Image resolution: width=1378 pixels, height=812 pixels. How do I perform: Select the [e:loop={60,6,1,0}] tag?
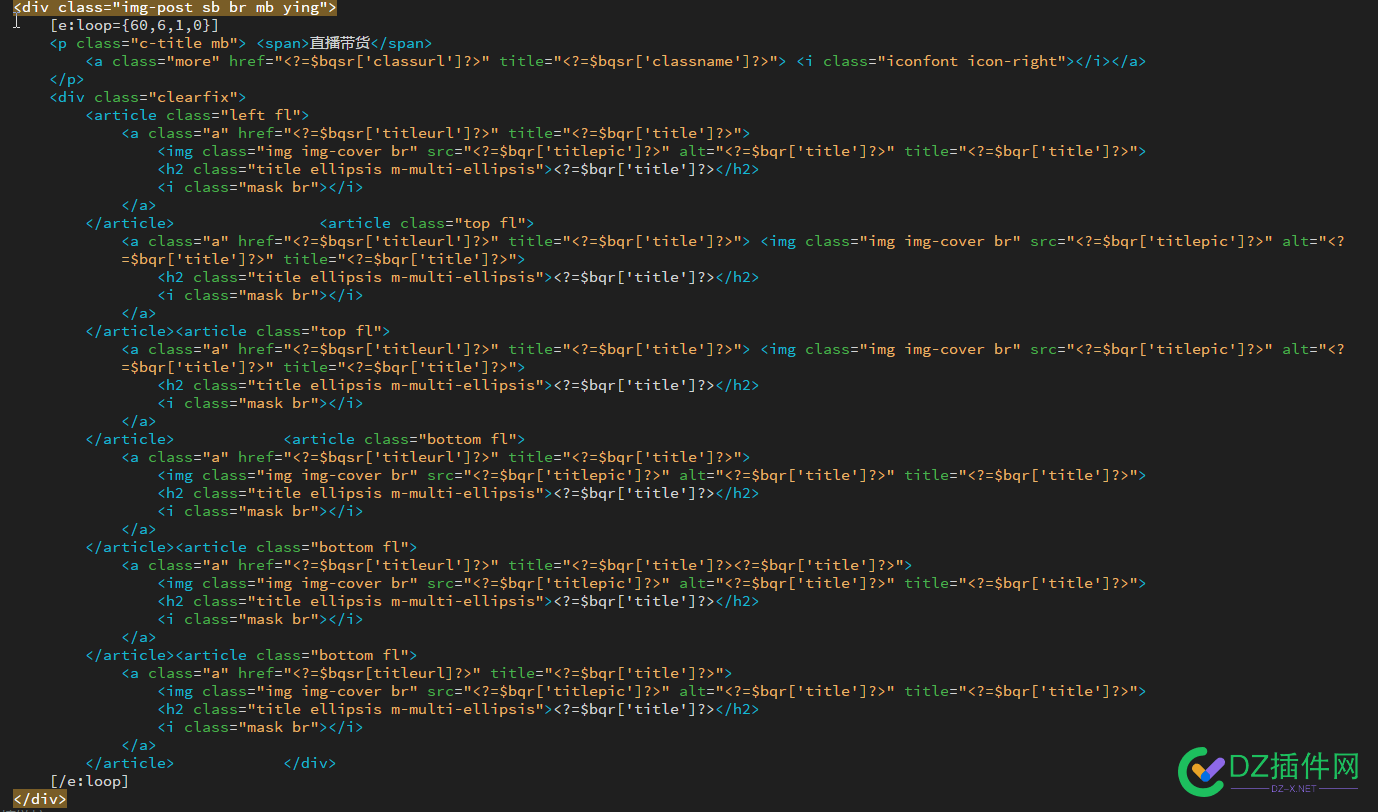tap(134, 25)
